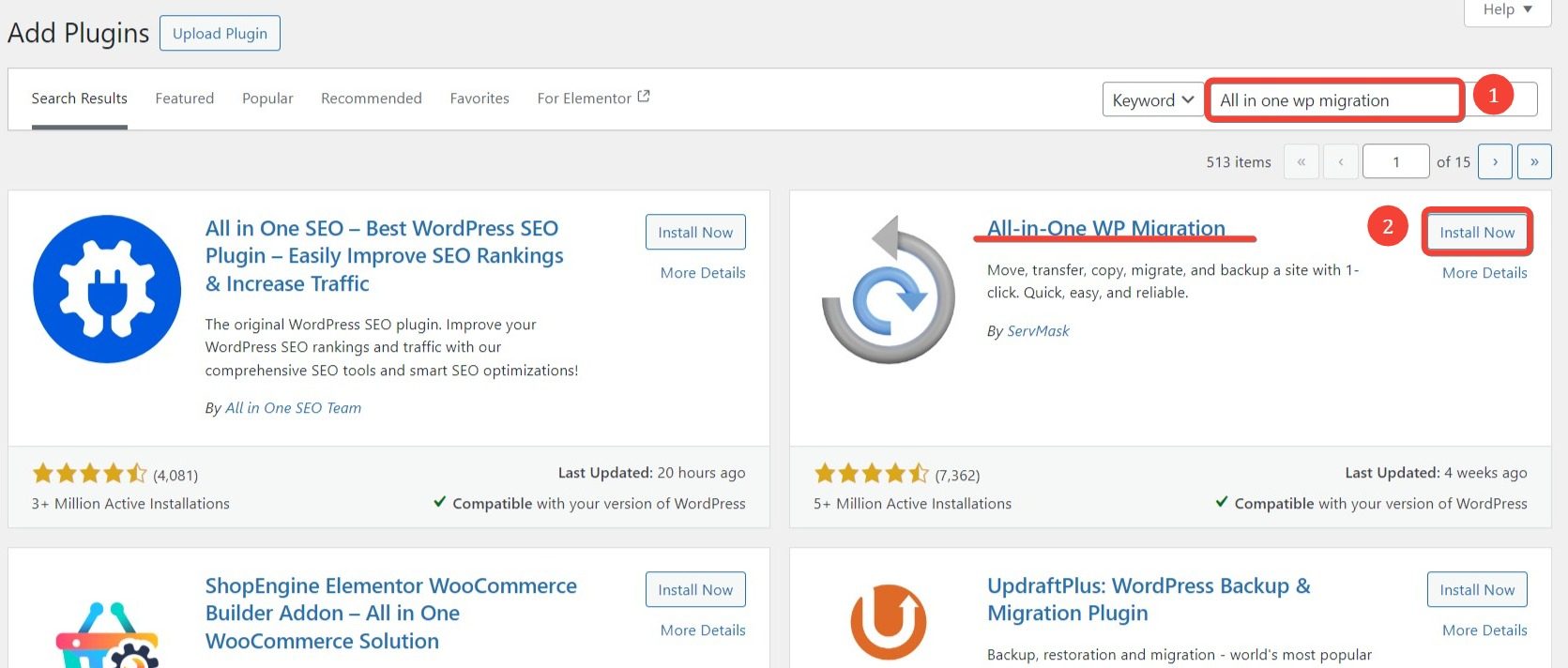This screenshot has height=668, width=1568.
Task: Jump to the last results page
Action: (1534, 161)
